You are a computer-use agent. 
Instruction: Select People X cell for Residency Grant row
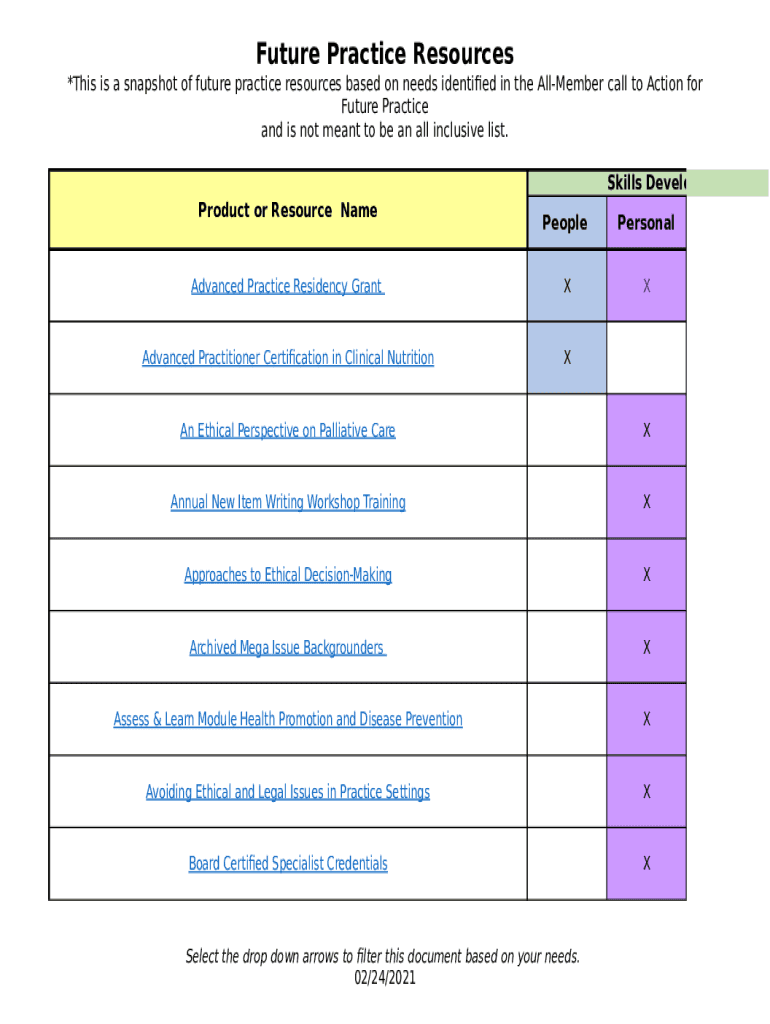[x=567, y=287]
